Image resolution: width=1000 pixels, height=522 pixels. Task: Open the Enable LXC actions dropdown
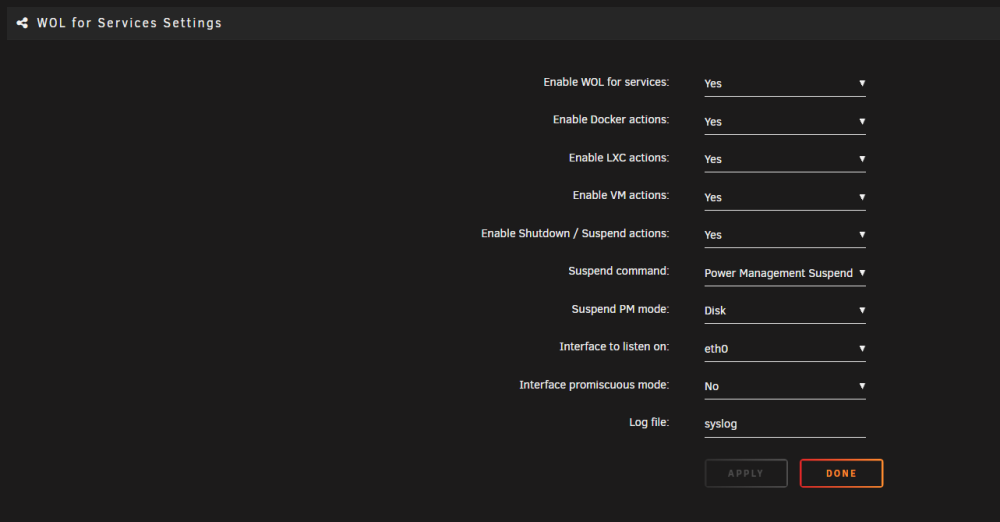pyautogui.click(x=784, y=159)
